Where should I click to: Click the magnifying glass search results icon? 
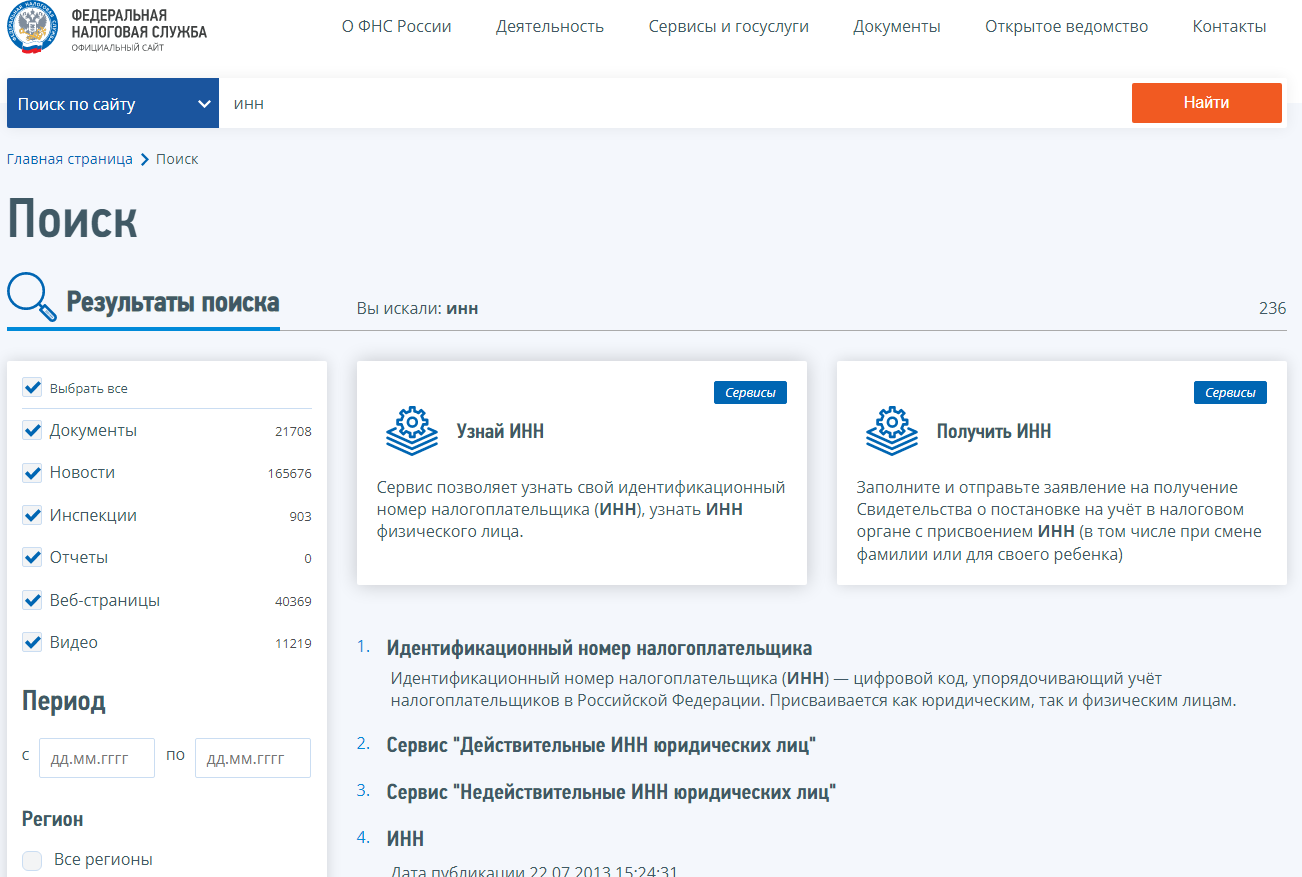pyautogui.click(x=32, y=298)
